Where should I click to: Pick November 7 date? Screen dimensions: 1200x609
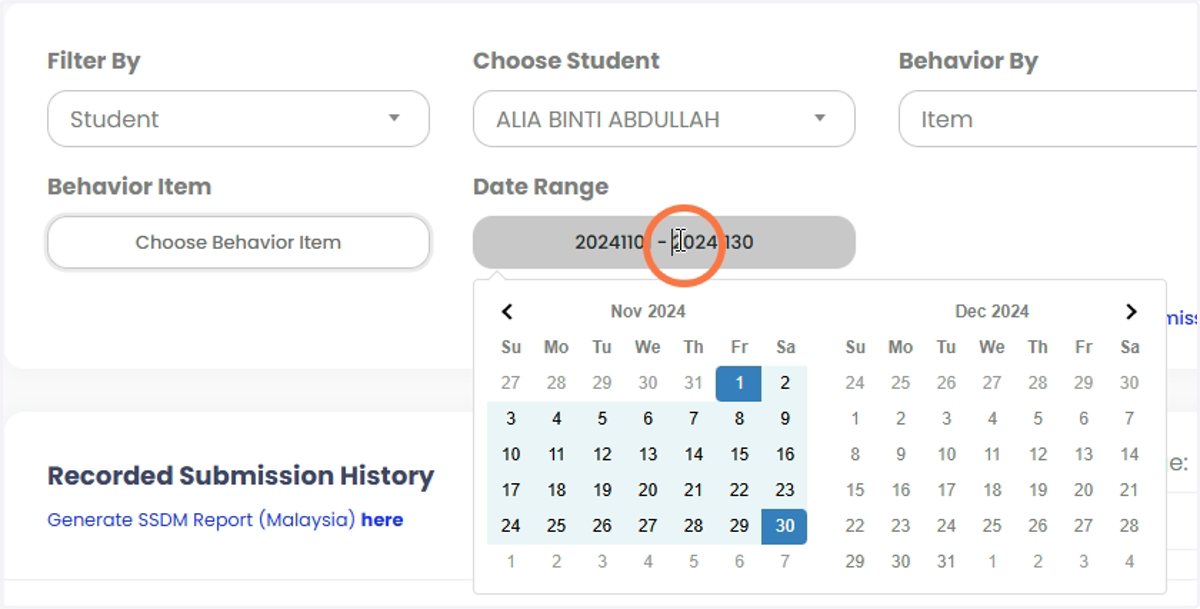[x=694, y=419]
